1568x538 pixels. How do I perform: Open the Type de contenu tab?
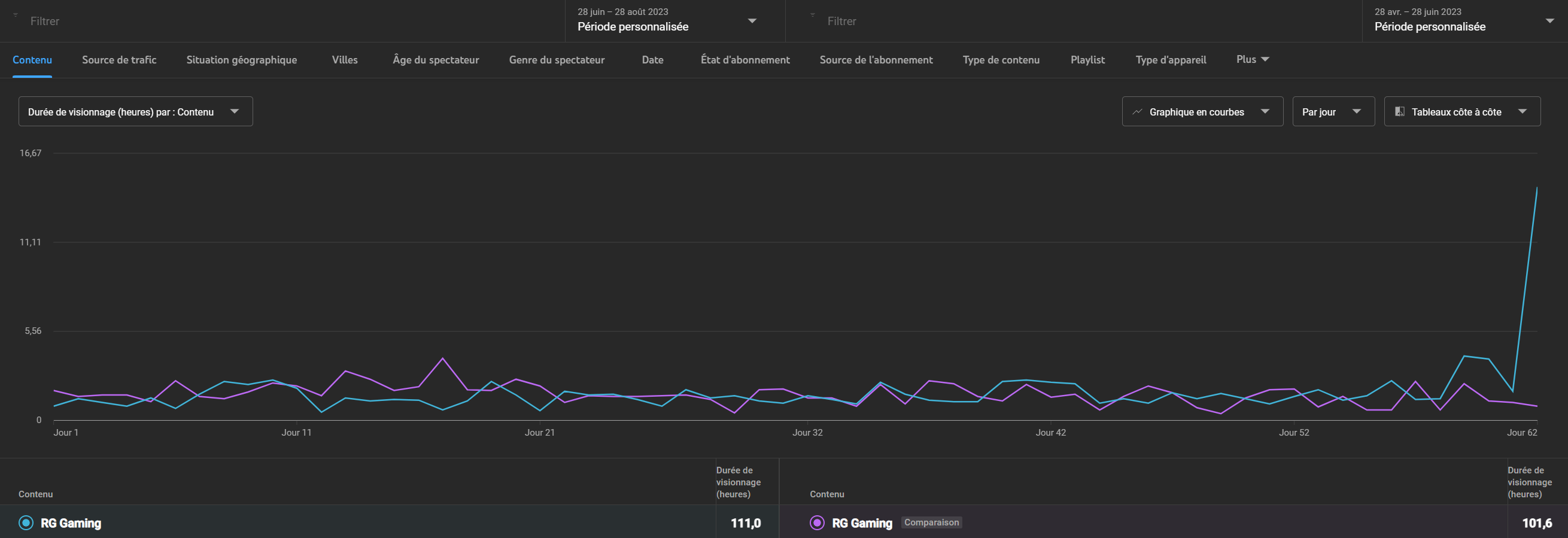pyautogui.click(x=1001, y=60)
